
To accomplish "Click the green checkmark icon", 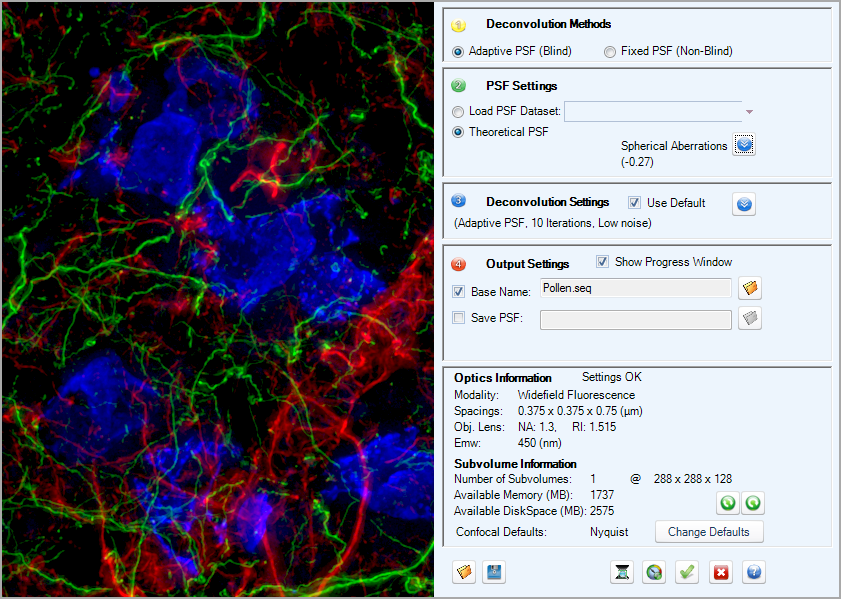I will point(686,572).
